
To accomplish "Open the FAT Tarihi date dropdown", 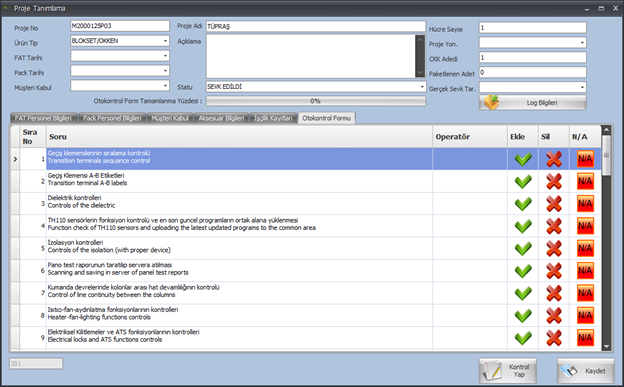I will tap(165, 56).
